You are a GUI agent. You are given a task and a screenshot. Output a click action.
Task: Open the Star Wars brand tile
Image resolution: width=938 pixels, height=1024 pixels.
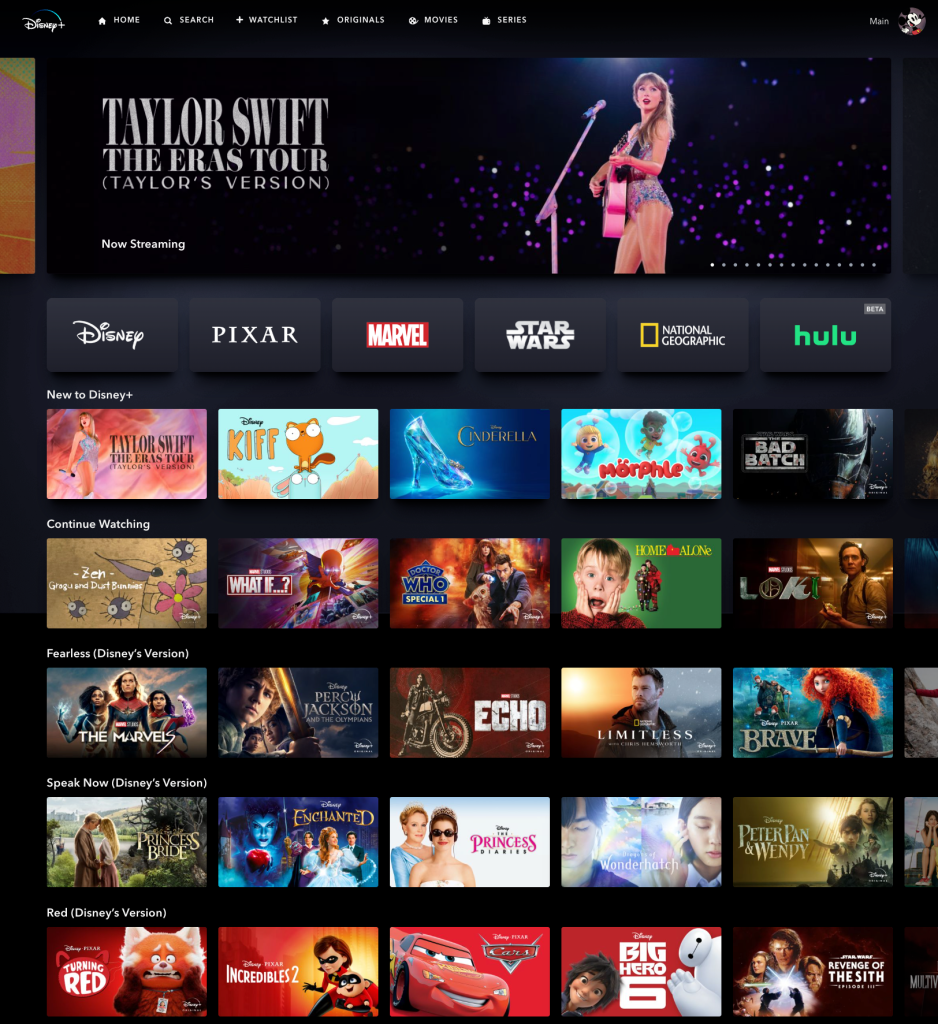point(540,334)
